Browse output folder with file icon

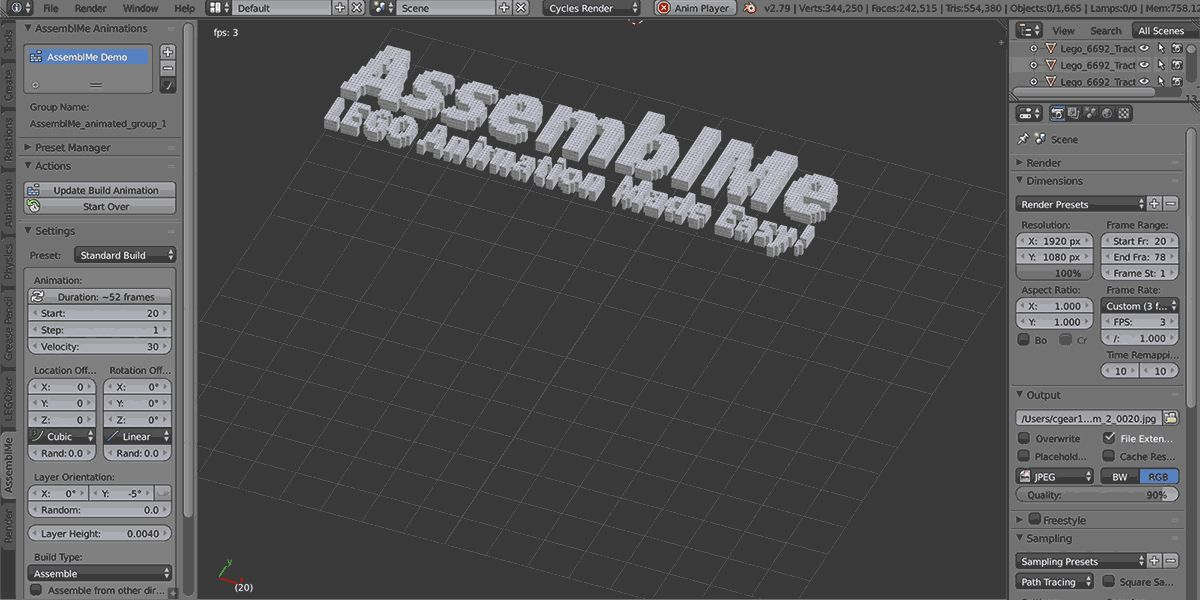pos(1171,417)
